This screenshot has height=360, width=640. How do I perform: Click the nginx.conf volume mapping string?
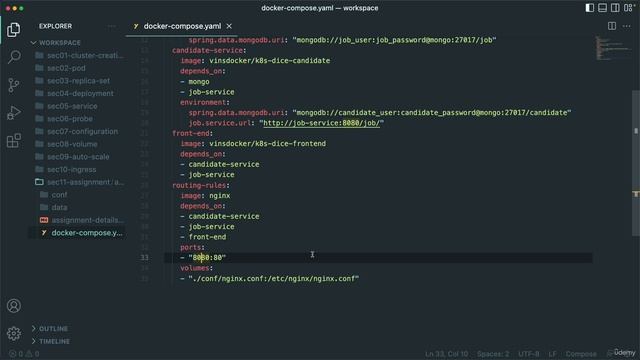click(273, 278)
